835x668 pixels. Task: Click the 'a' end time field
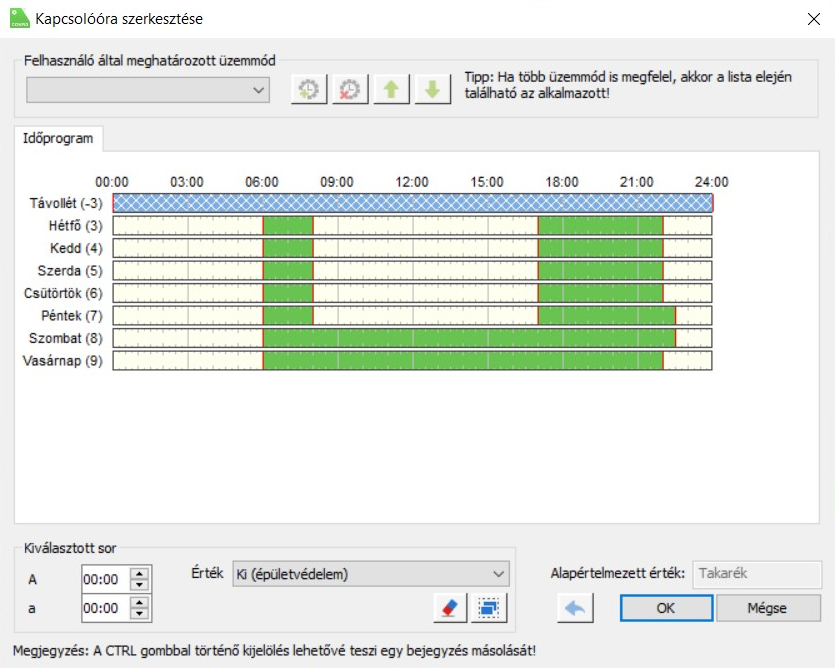click(106, 608)
